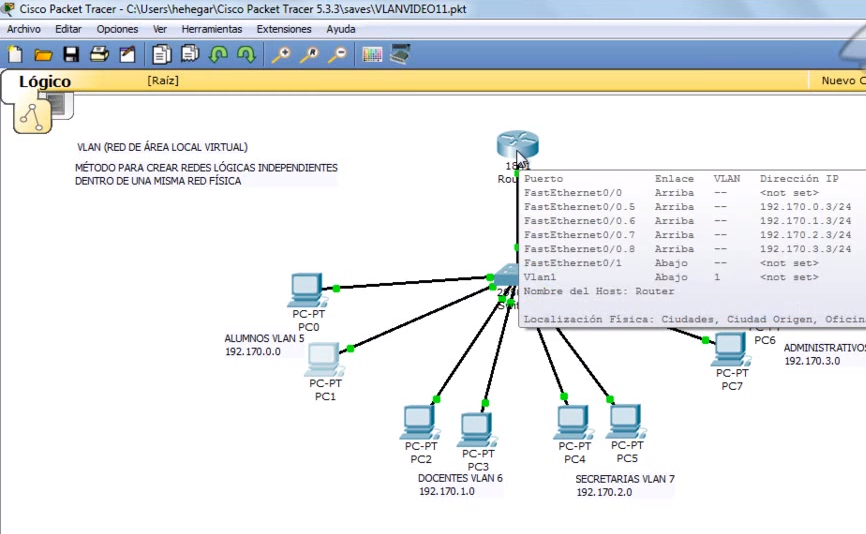Select the PC4 computer icon
The width and height of the screenshot is (866, 534).
click(573, 422)
